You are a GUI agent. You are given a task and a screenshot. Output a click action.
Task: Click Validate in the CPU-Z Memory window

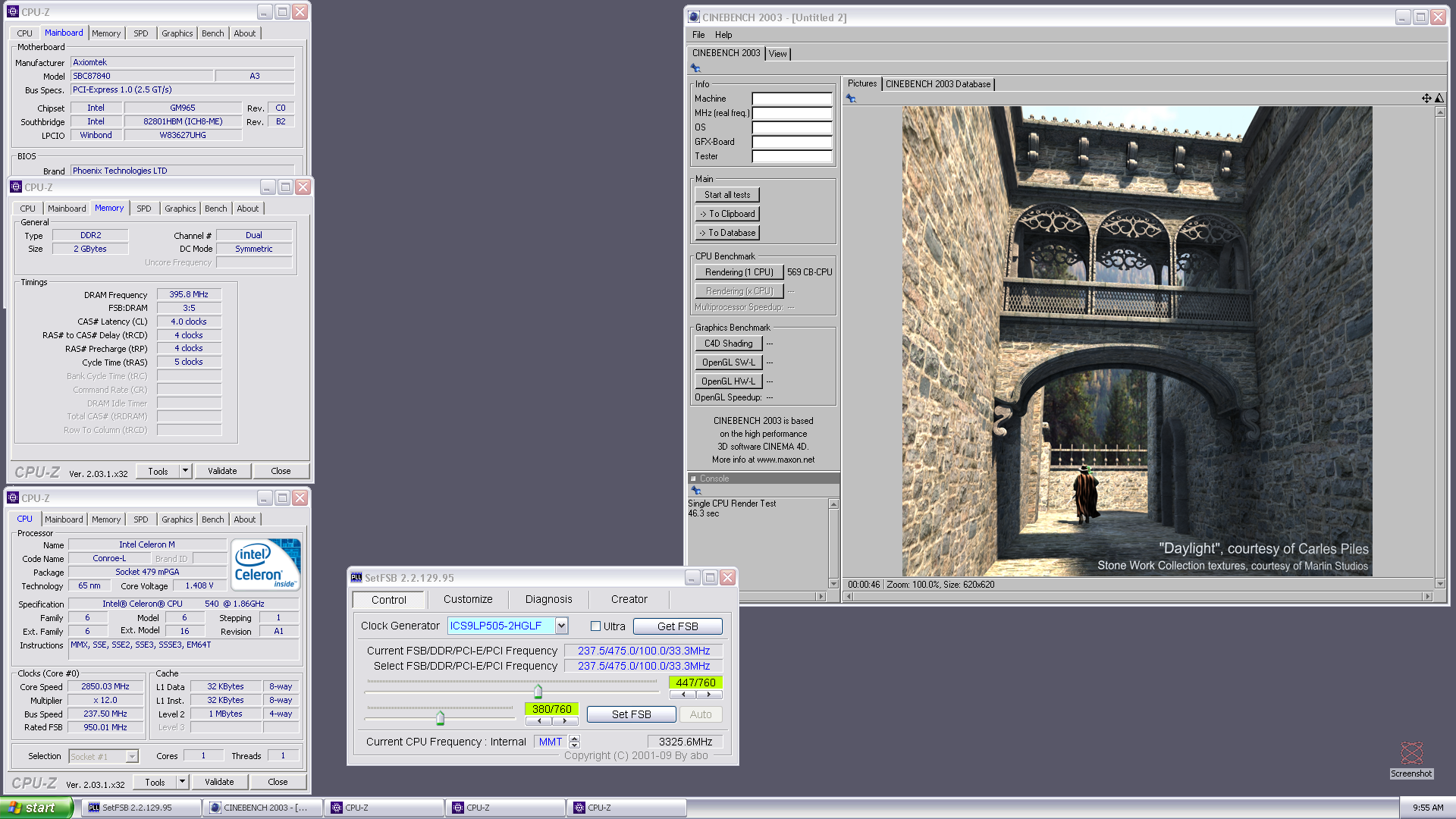222,471
